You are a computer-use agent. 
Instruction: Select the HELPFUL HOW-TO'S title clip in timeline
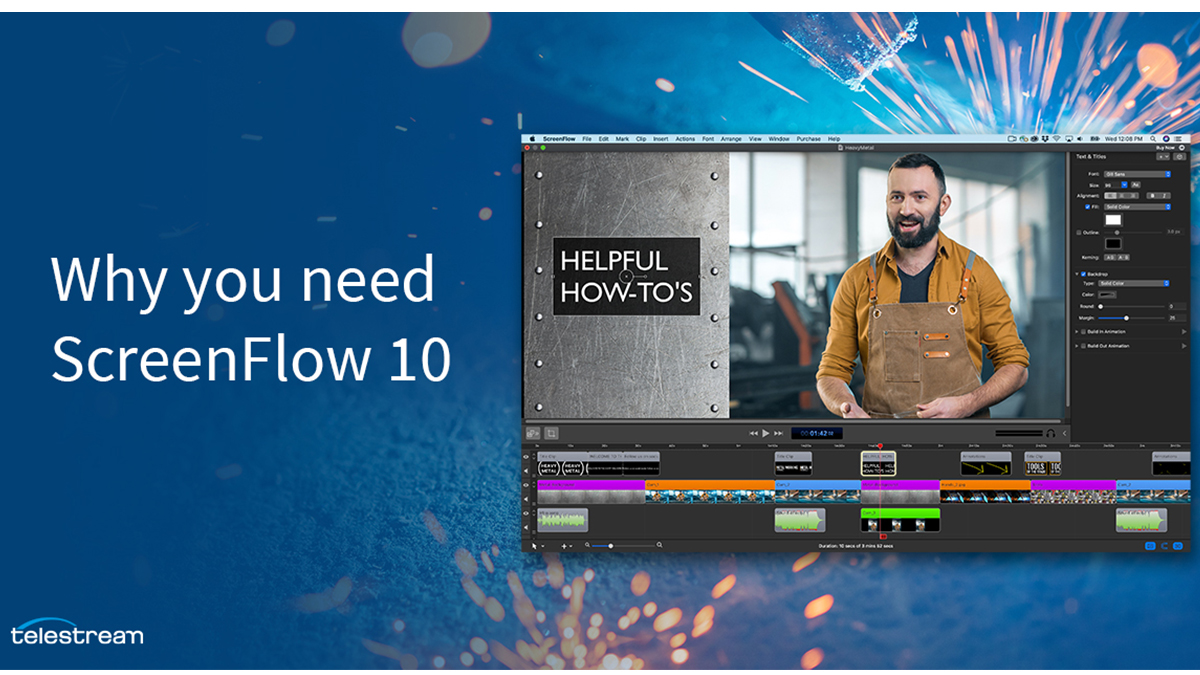[878, 464]
